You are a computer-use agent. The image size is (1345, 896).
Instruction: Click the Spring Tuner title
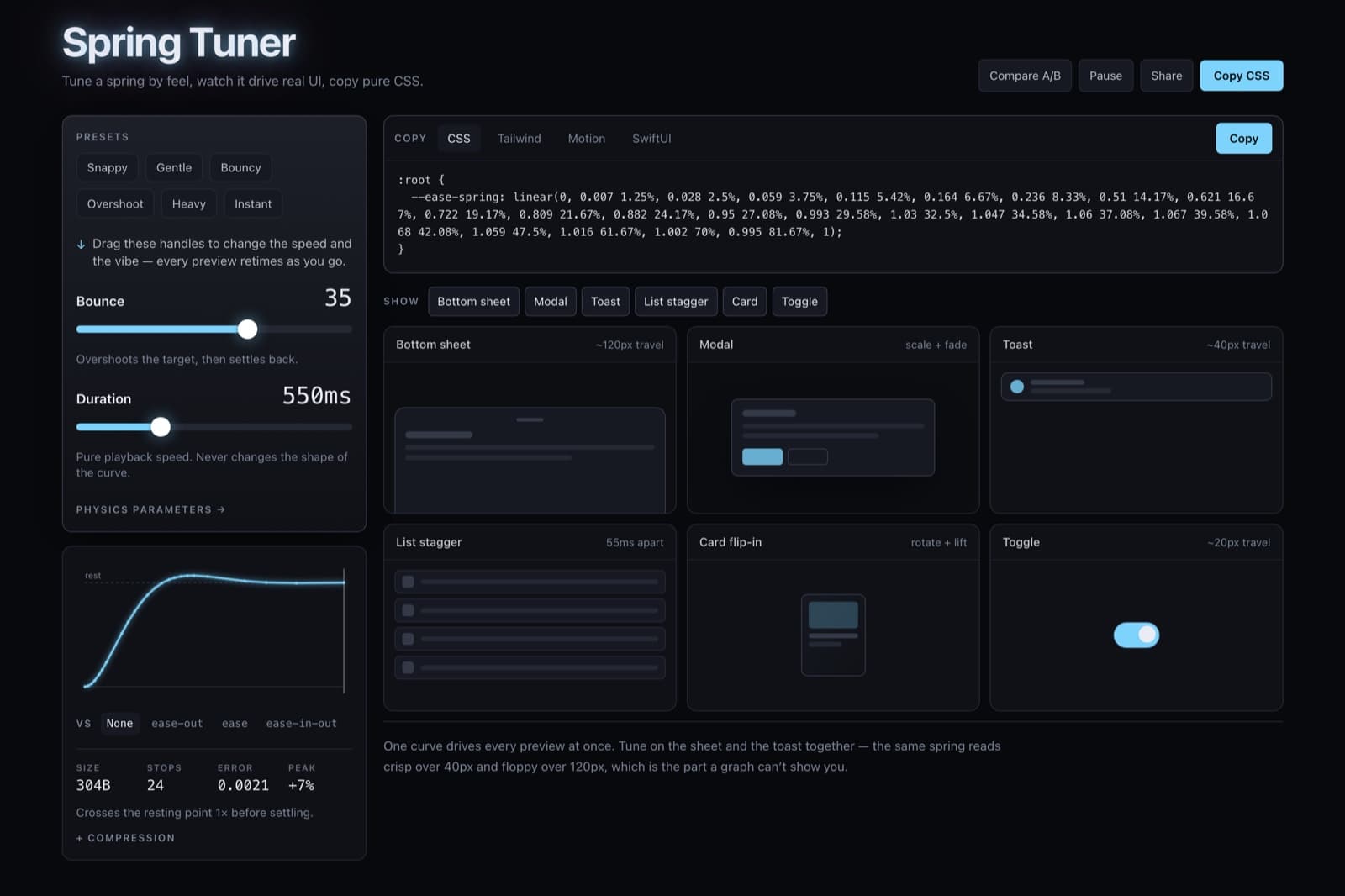179,43
